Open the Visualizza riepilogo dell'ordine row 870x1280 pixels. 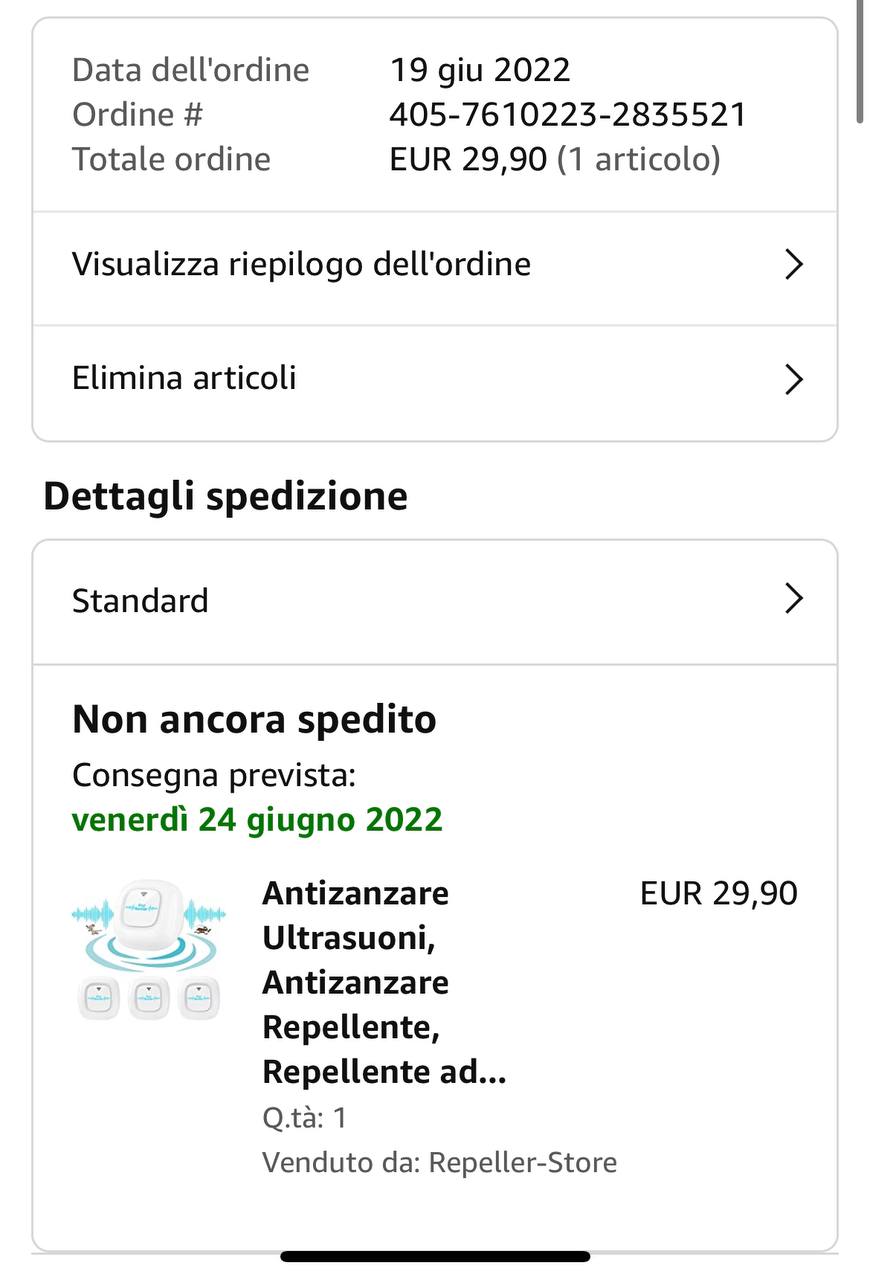301,265
